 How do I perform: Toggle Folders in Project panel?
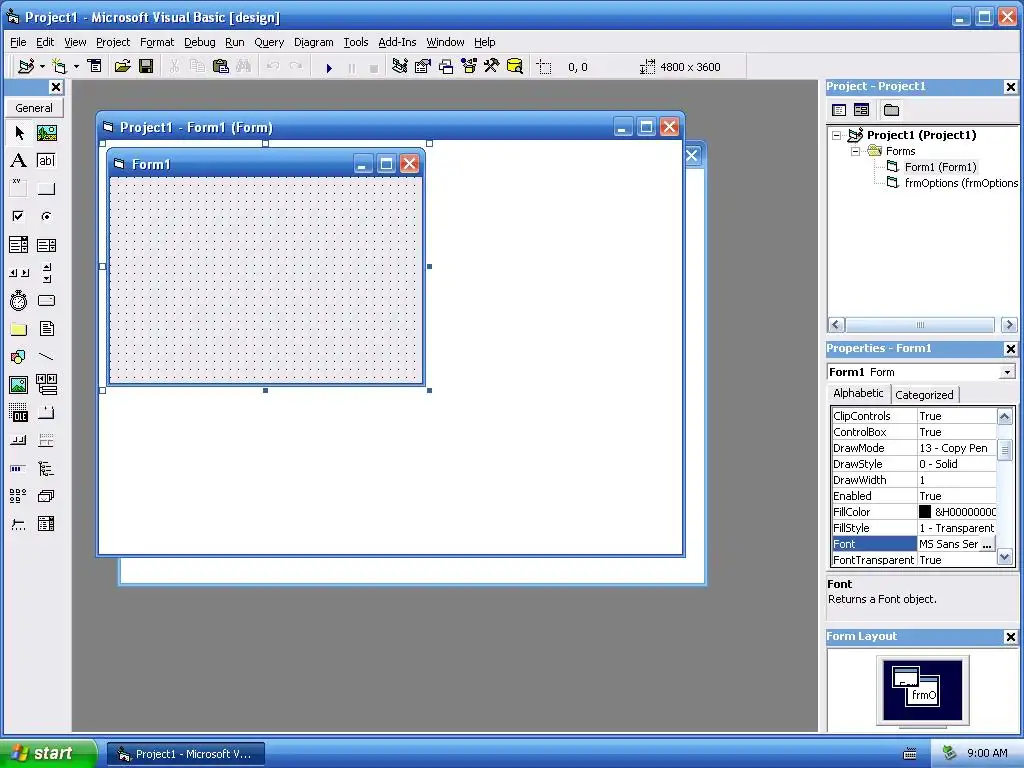tap(891, 110)
